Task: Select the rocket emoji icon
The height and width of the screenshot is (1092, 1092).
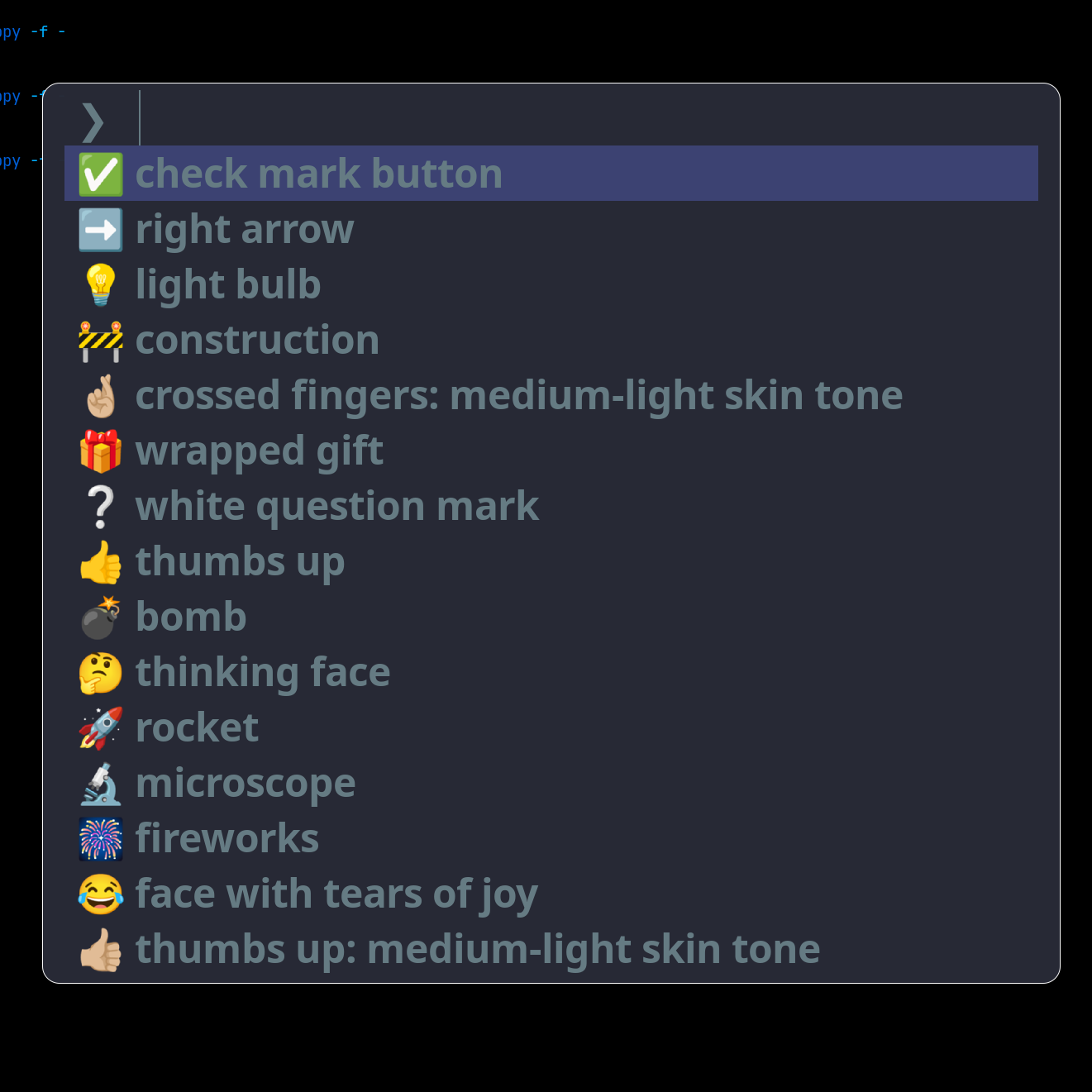Action: (100, 727)
